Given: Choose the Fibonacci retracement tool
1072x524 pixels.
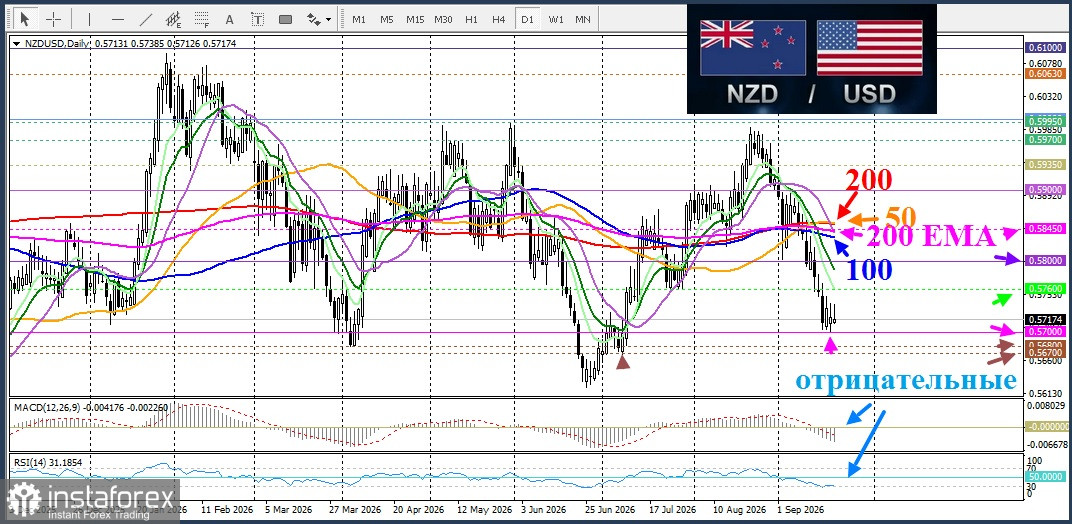Looking at the screenshot, I should pyautogui.click(x=201, y=18).
